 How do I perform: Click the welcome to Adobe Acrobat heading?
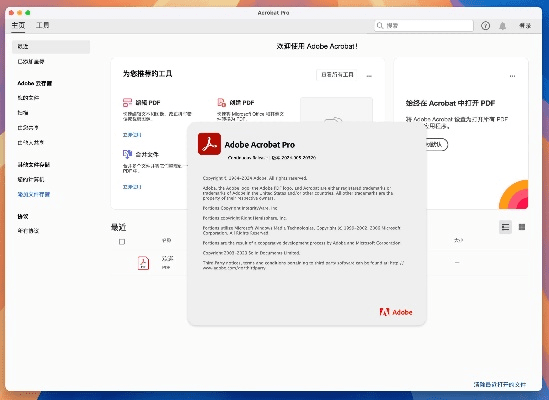(317, 46)
